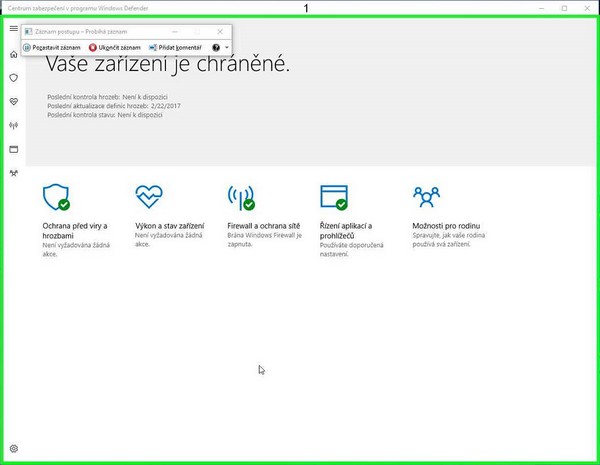Open app and browser control sidebar icon

(x=14, y=149)
